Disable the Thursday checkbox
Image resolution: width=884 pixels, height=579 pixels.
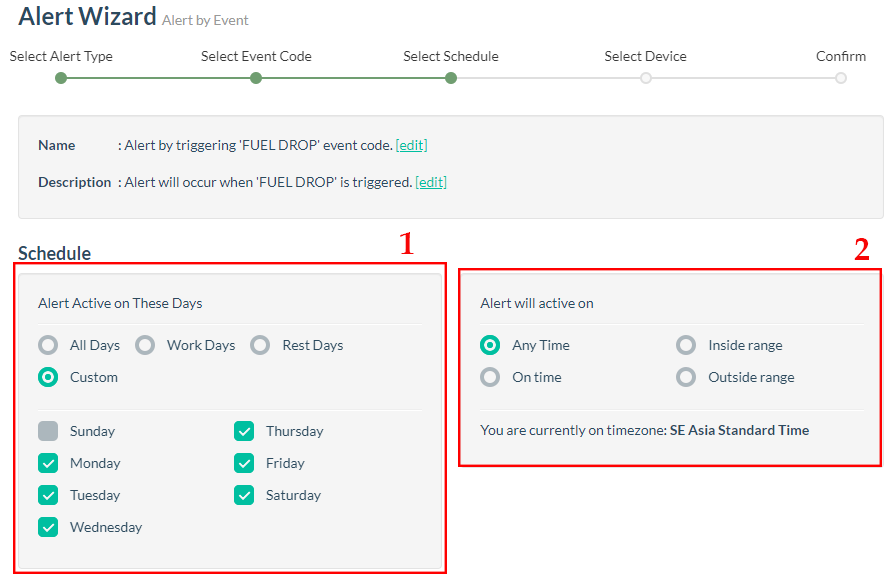coord(244,431)
